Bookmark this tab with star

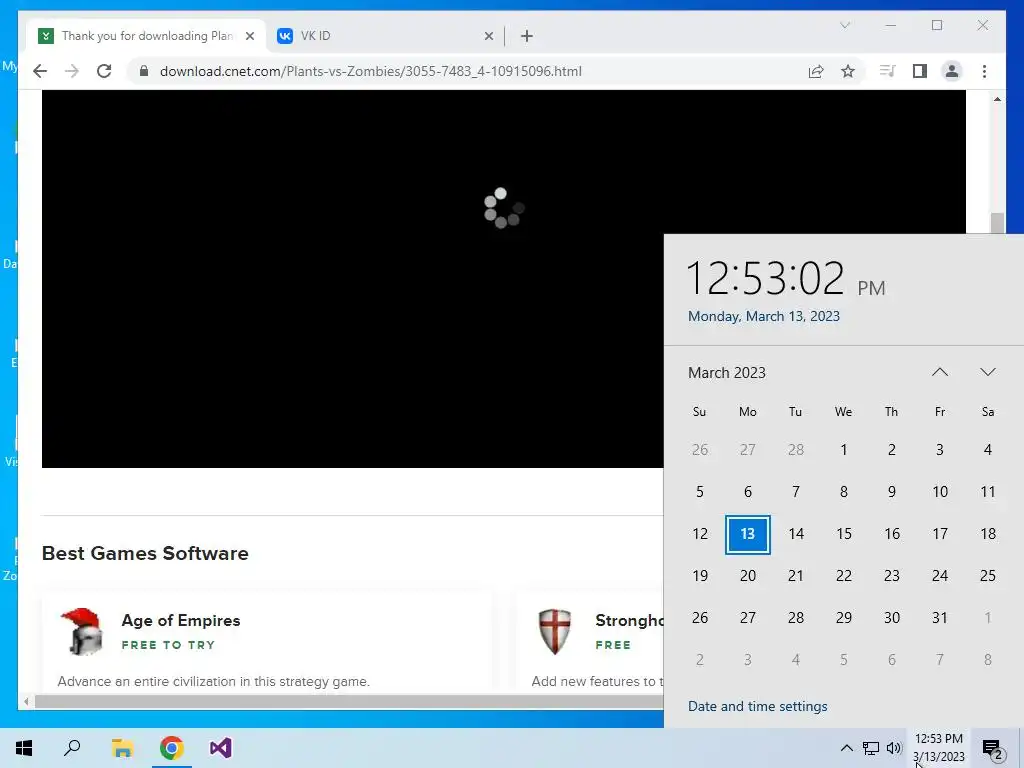(848, 71)
